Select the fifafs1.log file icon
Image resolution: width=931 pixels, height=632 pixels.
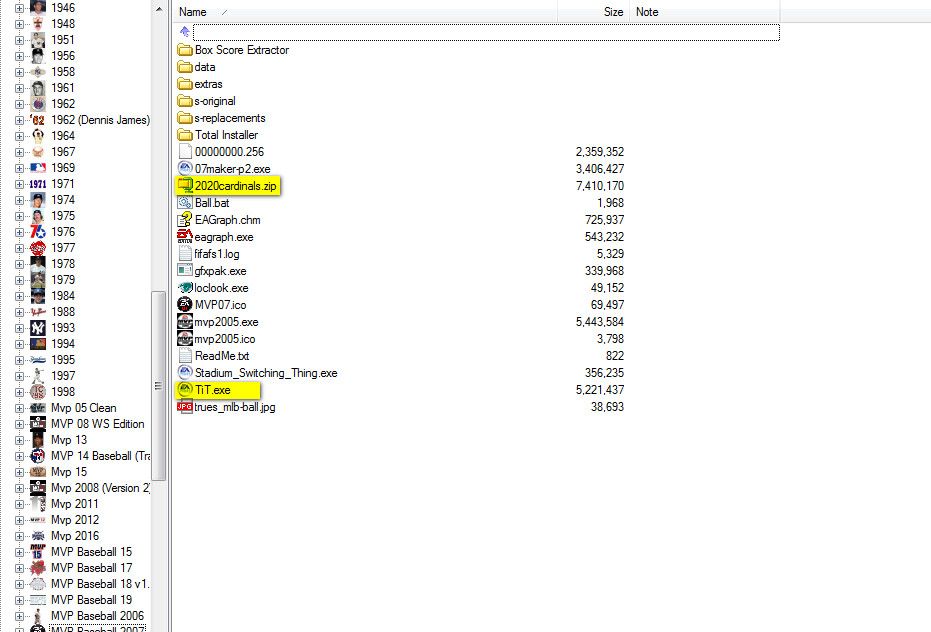(x=185, y=254)
